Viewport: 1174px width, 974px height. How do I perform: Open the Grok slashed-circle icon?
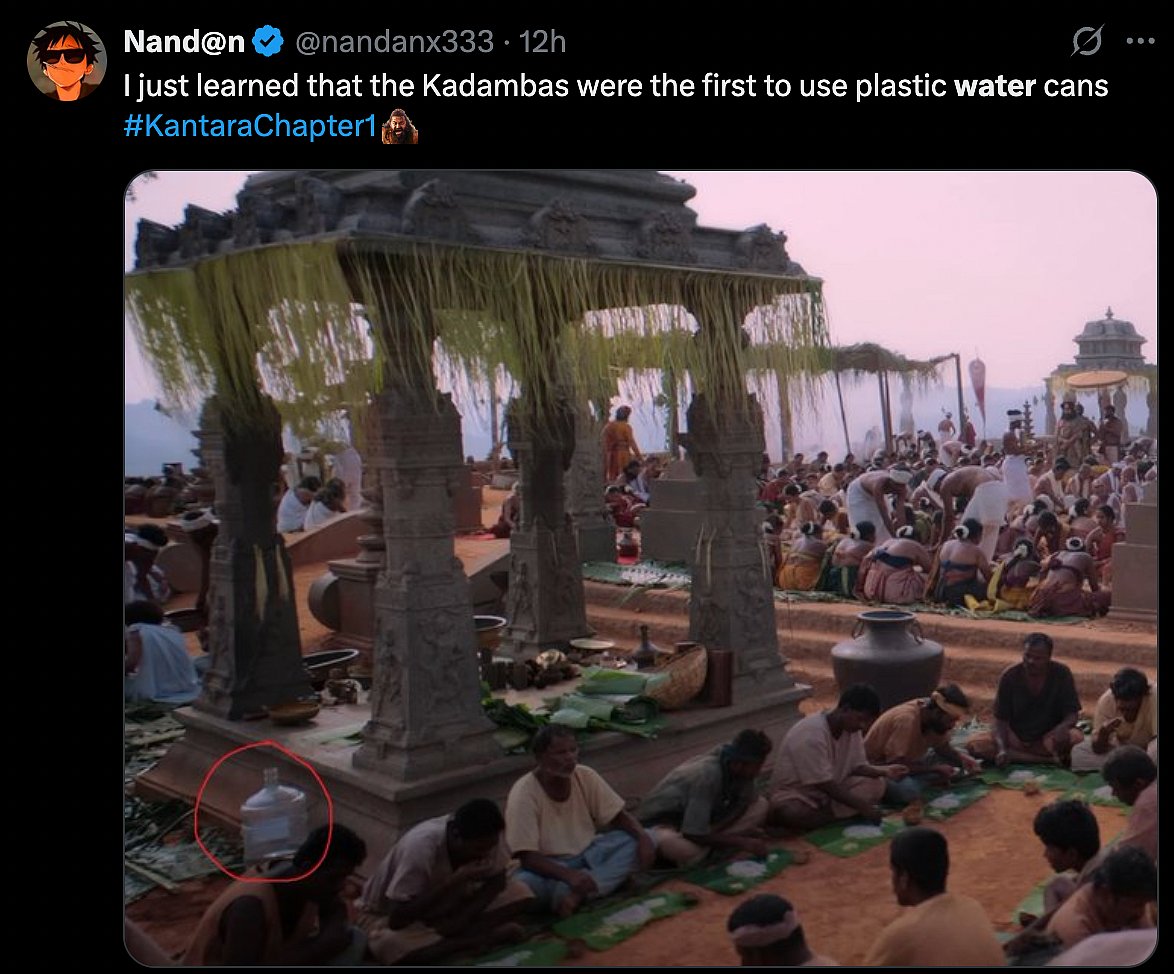coord(1087,42)
